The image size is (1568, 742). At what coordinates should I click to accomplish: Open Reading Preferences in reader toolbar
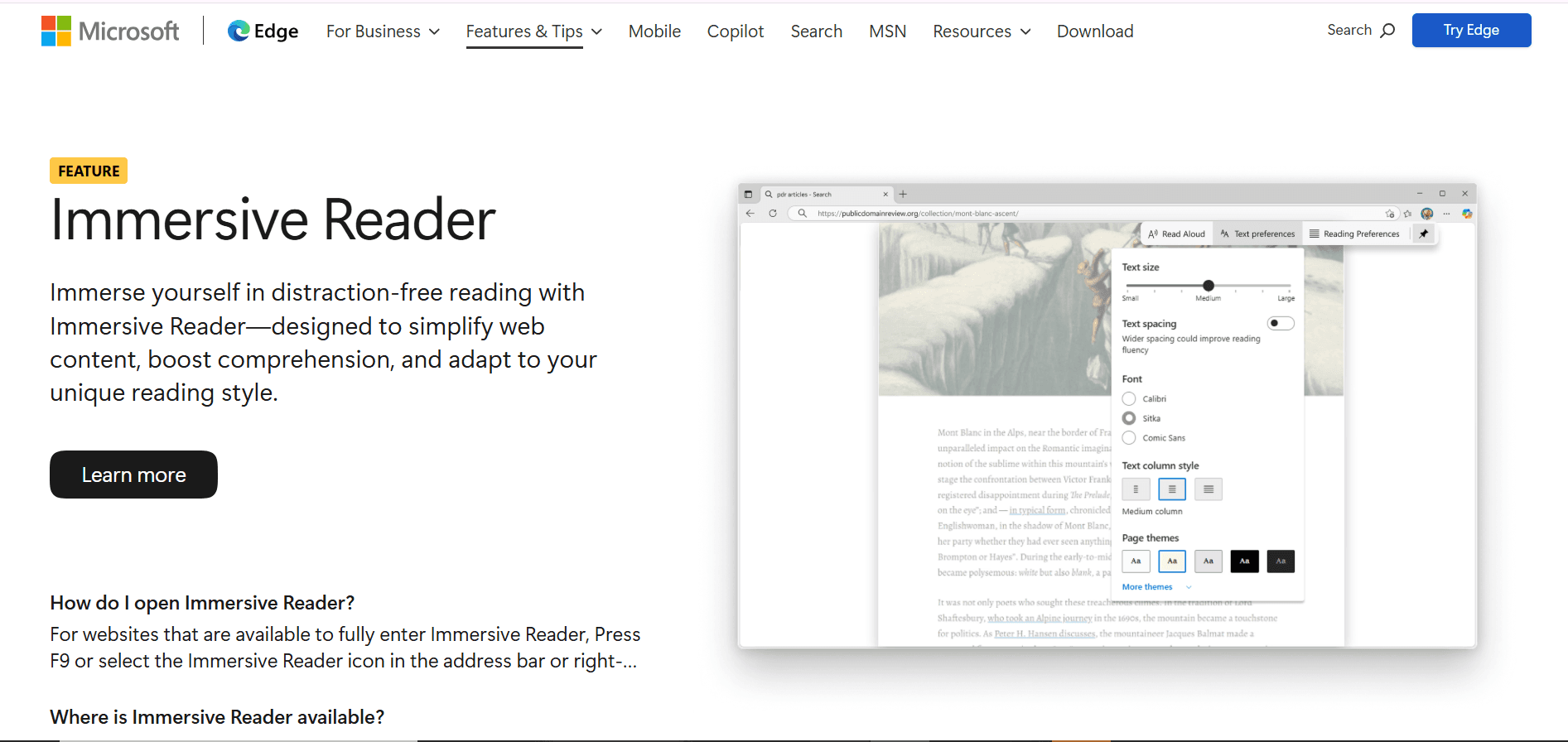coord(1354,234)
